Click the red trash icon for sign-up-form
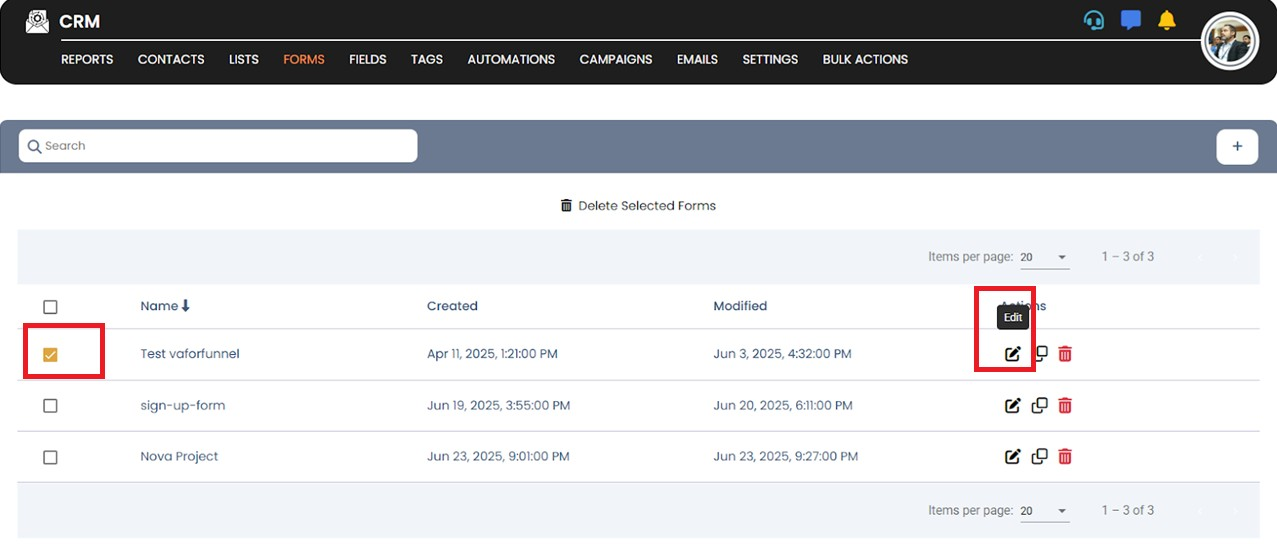This screenshot has height=544, width=1277. coord(1065,405)
